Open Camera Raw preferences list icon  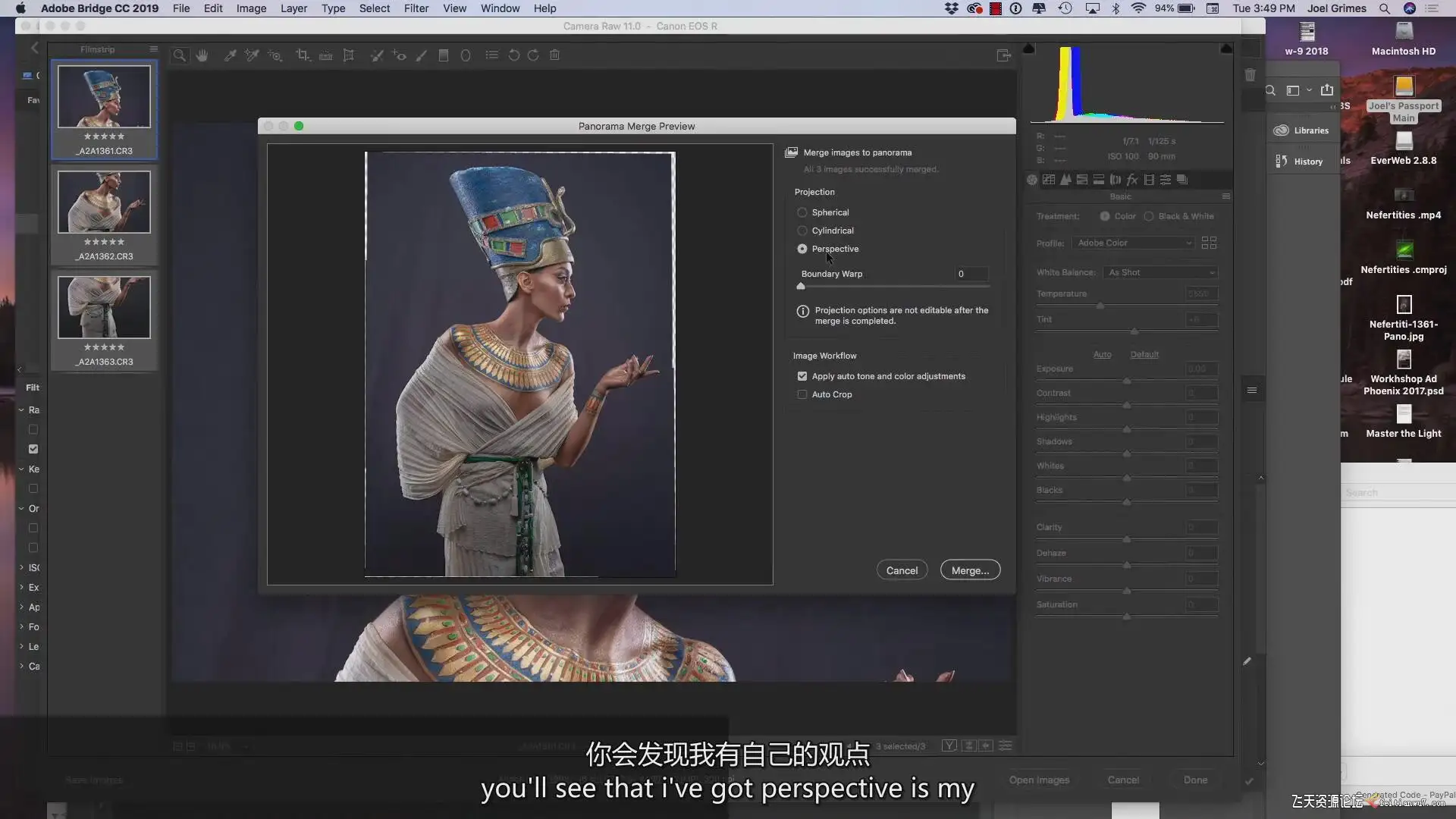[x=492, y=55]
